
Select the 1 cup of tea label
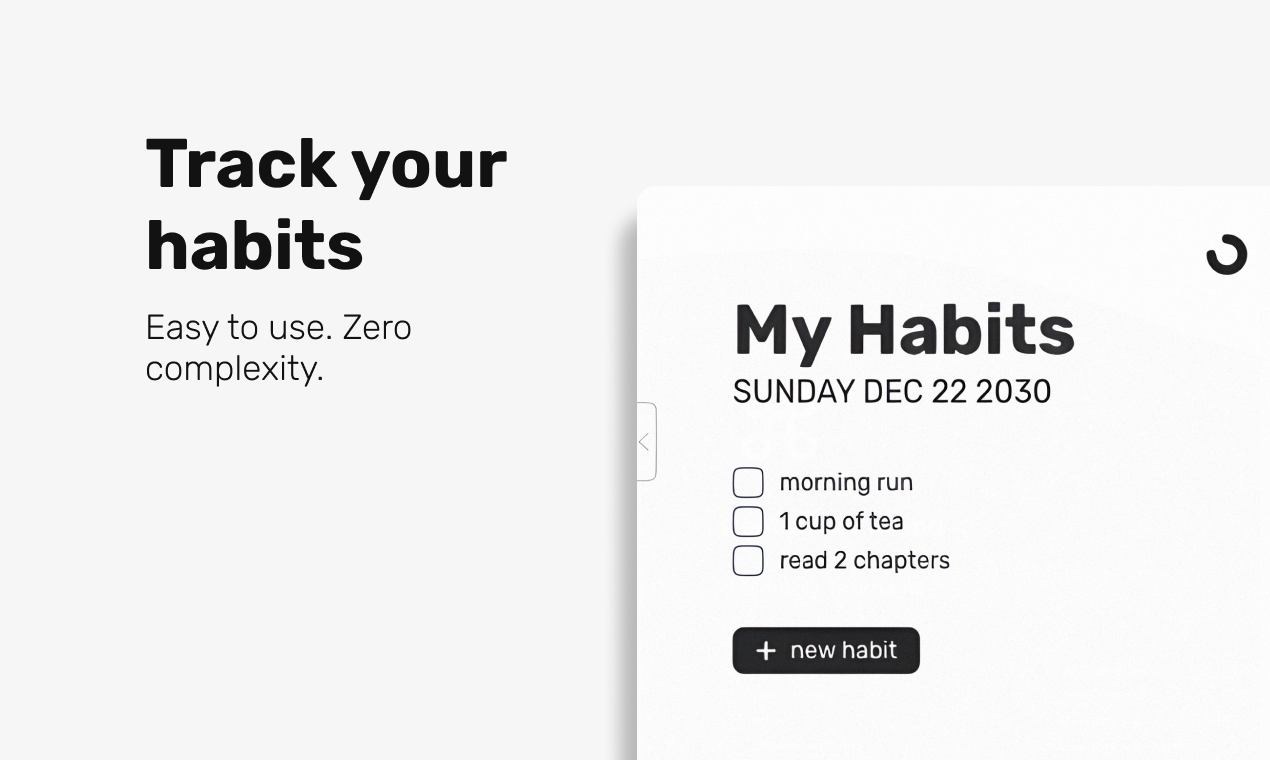(x=841, y=521)
